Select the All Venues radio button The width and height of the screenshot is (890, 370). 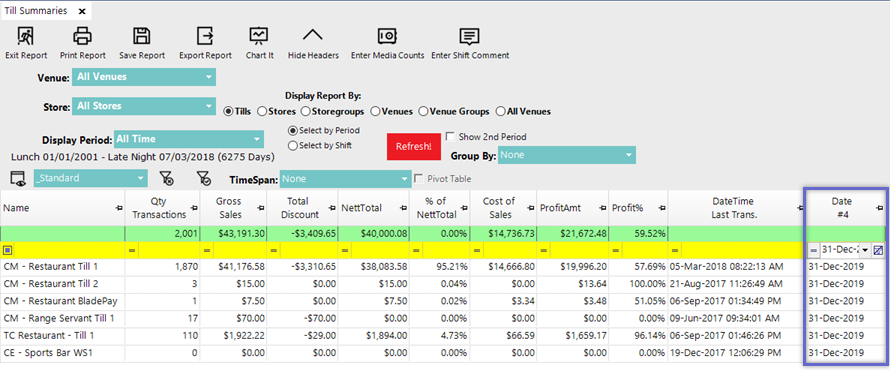coord(500,112)
